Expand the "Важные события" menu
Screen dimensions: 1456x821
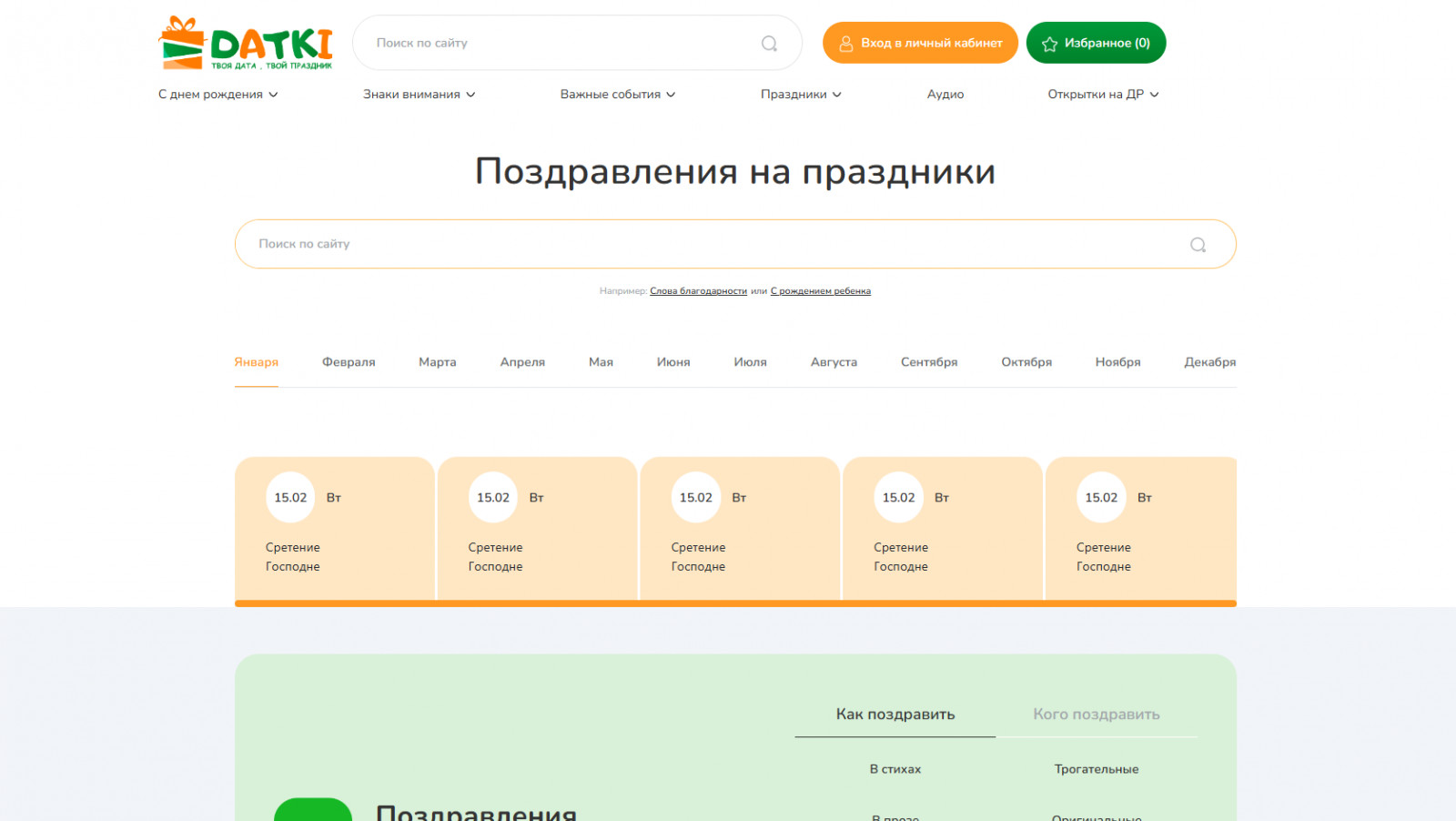(618, 95)
